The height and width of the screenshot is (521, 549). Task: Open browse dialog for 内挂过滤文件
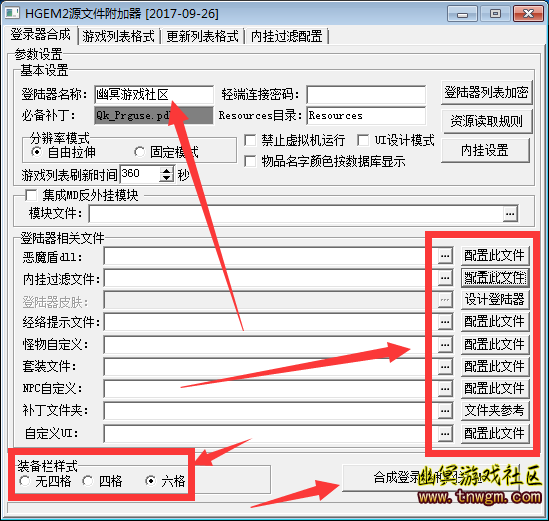(445, 278)
